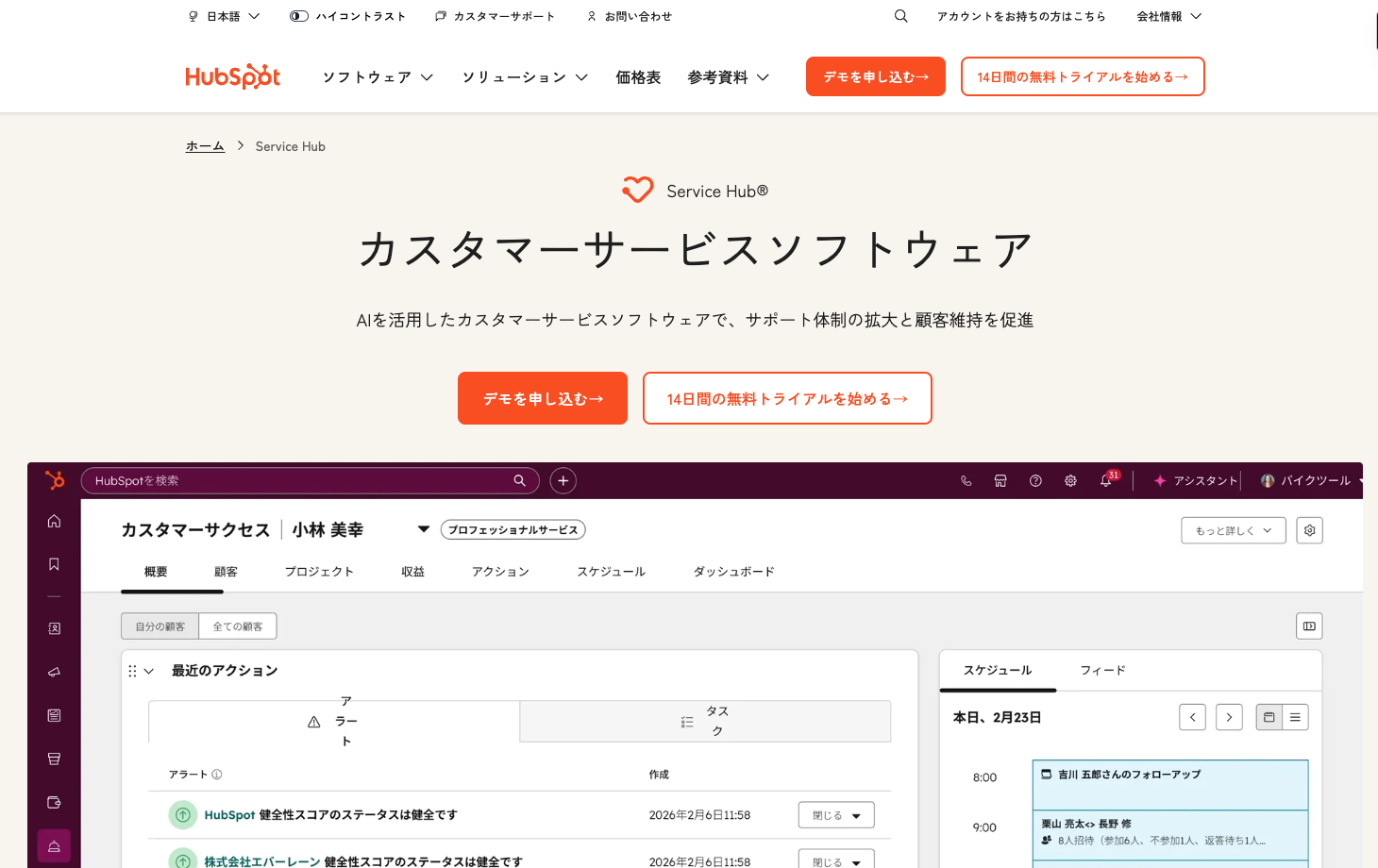1378x868 pixels.
Task: Open the パイクツール account menu
Action: [1312, 481]
